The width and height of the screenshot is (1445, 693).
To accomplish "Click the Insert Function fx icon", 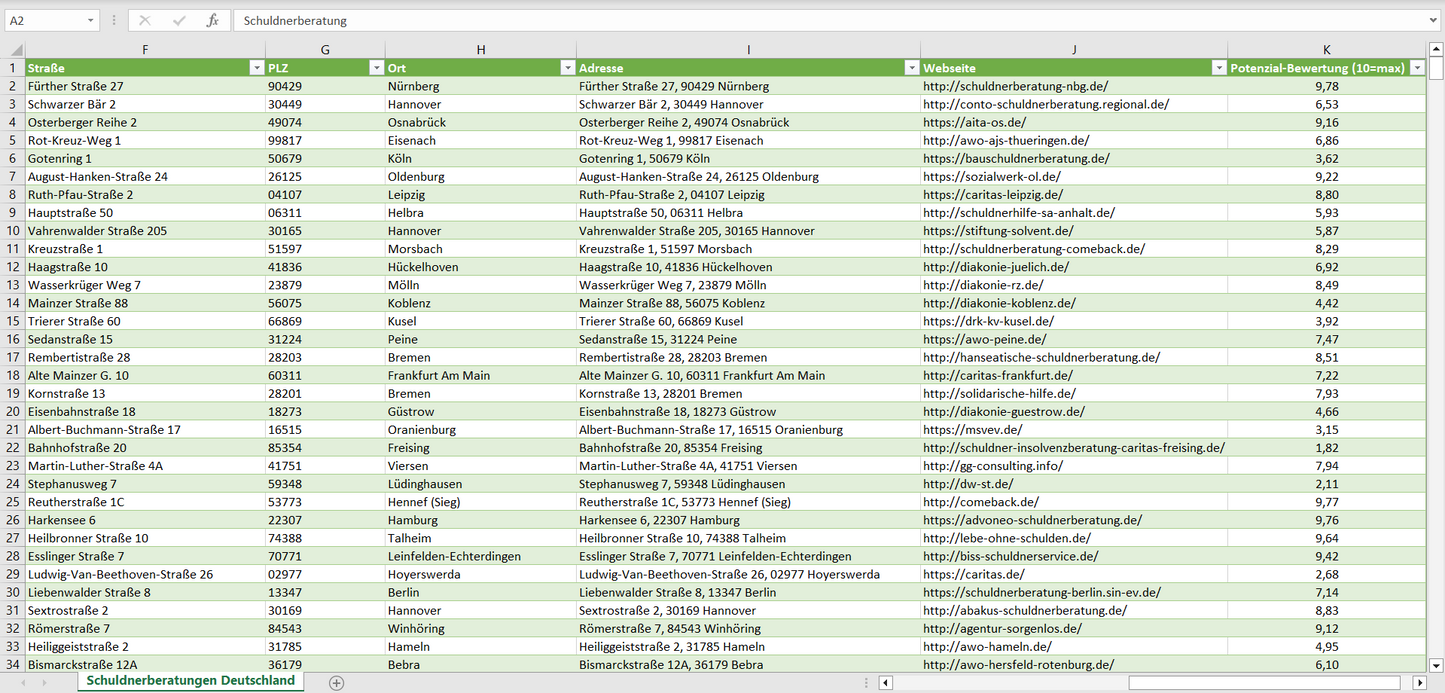I will [212, 20].
